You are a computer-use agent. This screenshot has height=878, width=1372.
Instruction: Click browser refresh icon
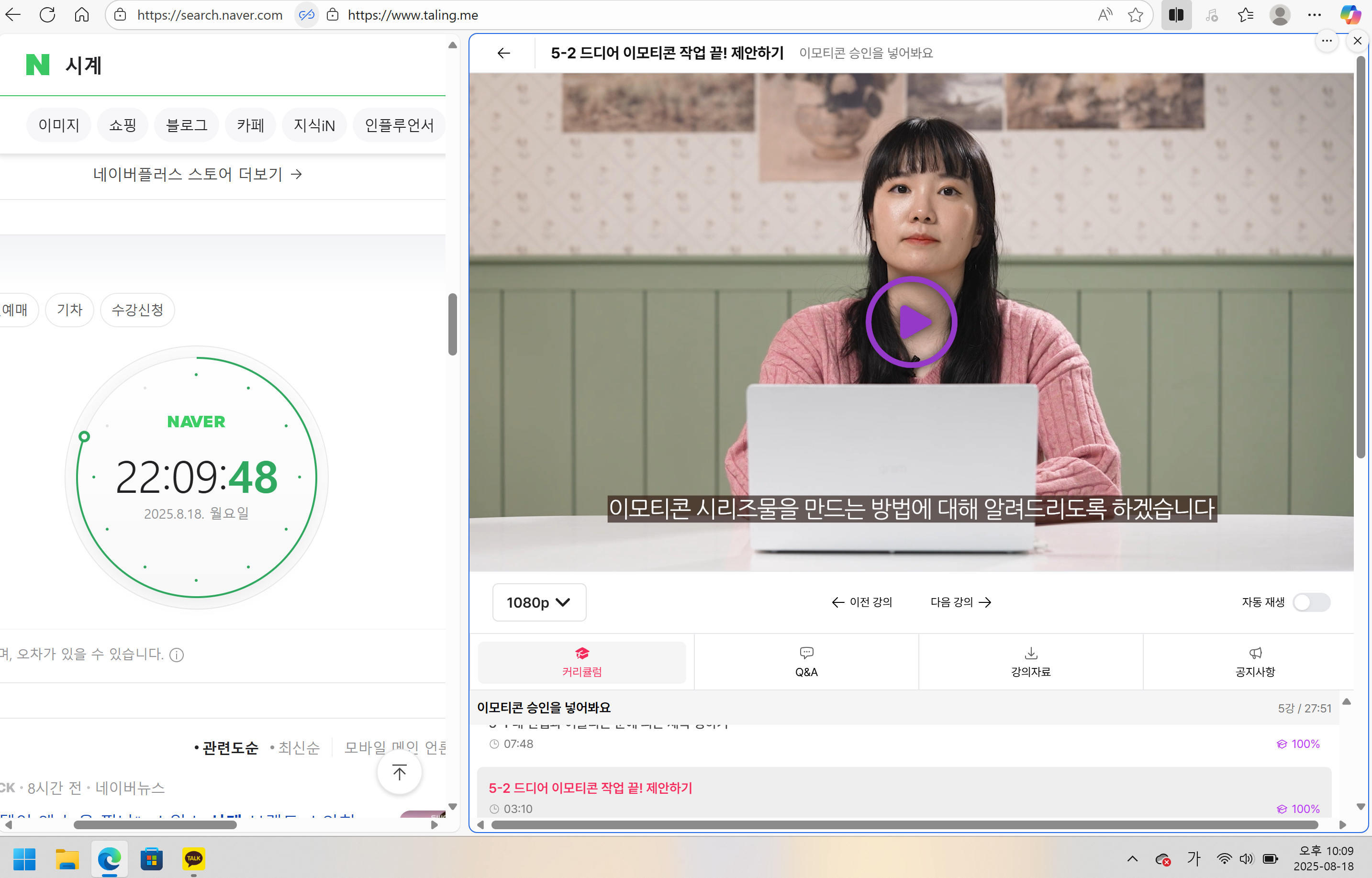[x=47, y=15]
